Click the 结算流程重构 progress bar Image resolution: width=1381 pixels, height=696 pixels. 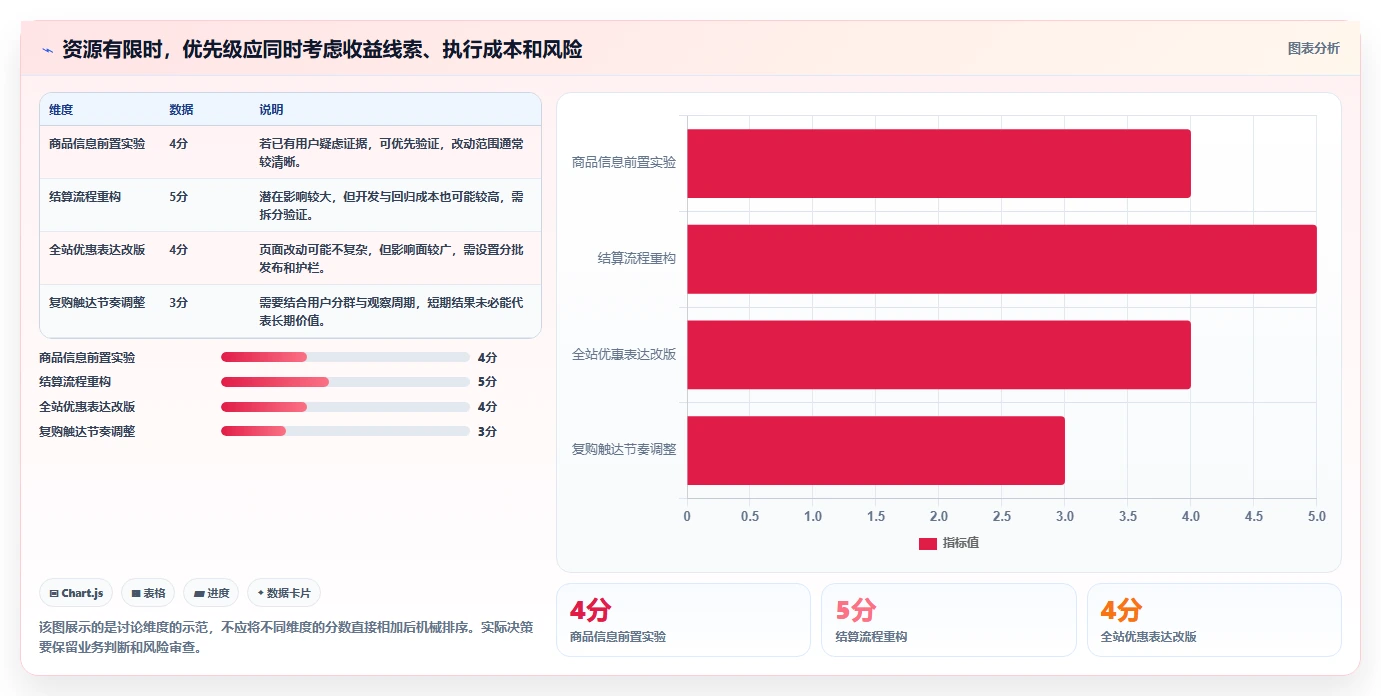[x=345, y=382]
